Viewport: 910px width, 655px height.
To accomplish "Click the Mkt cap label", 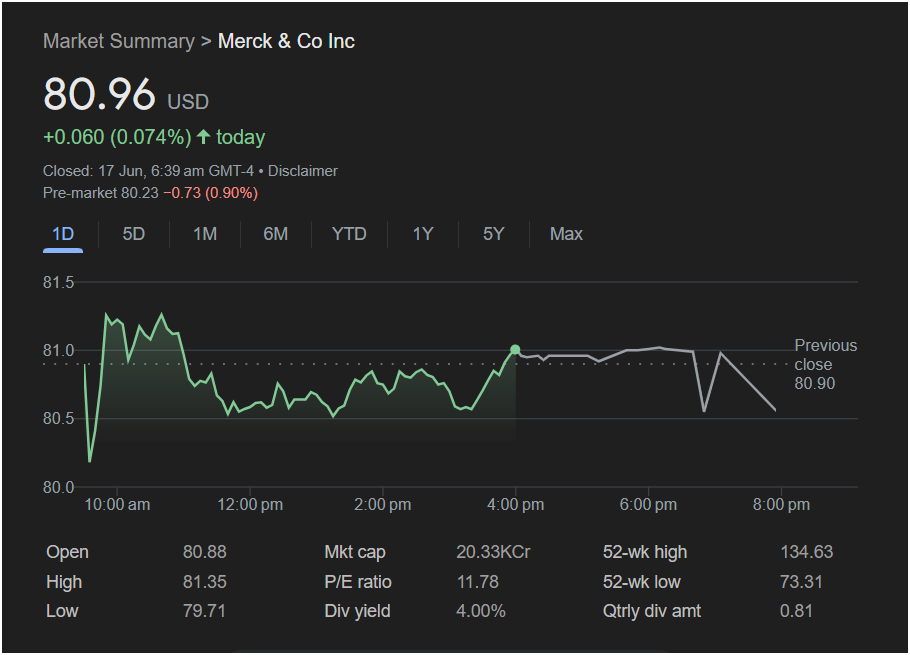I will click(355, 552).
